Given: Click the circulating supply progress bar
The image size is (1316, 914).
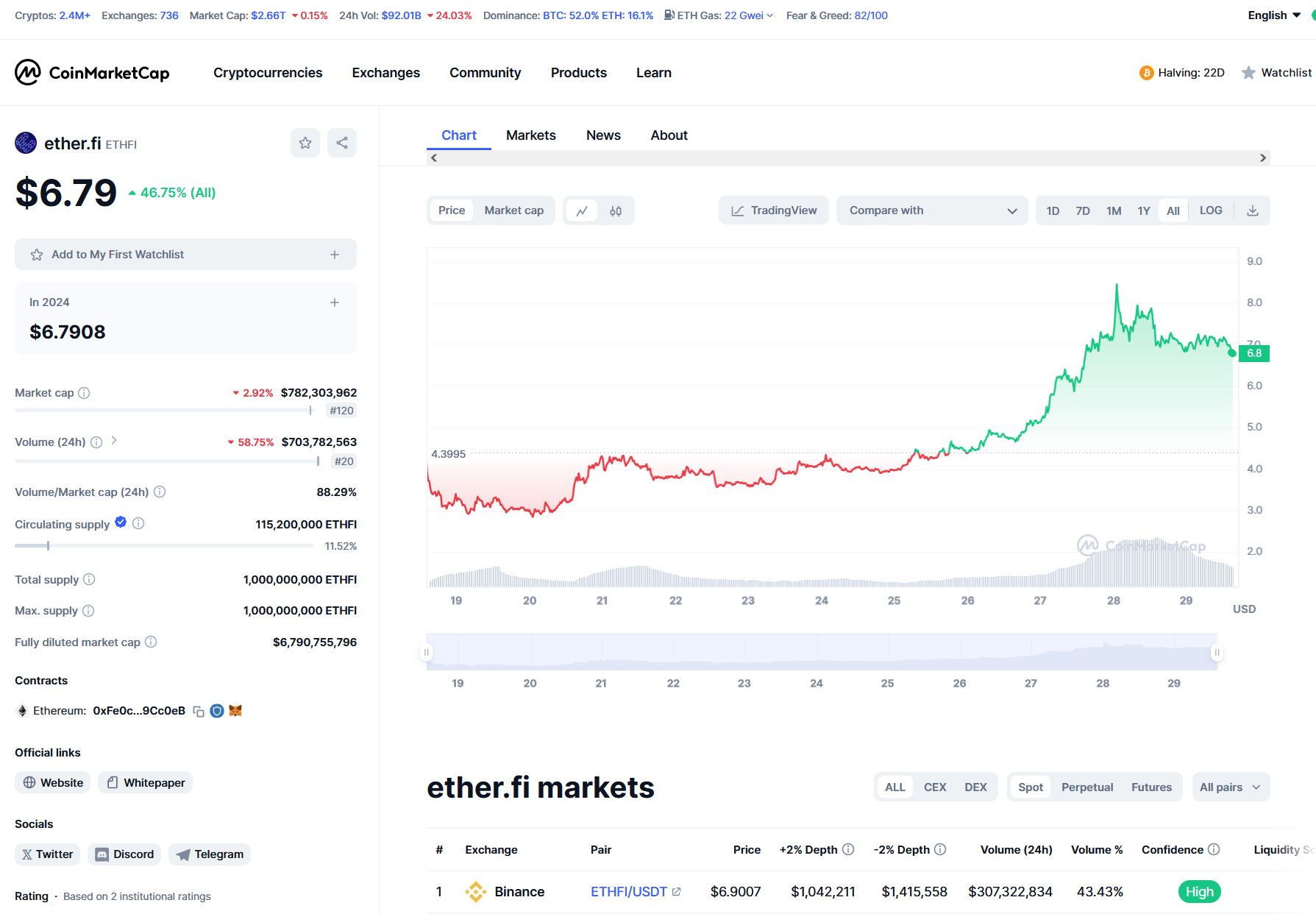Looking at the screenshot, I should [164, 546].
